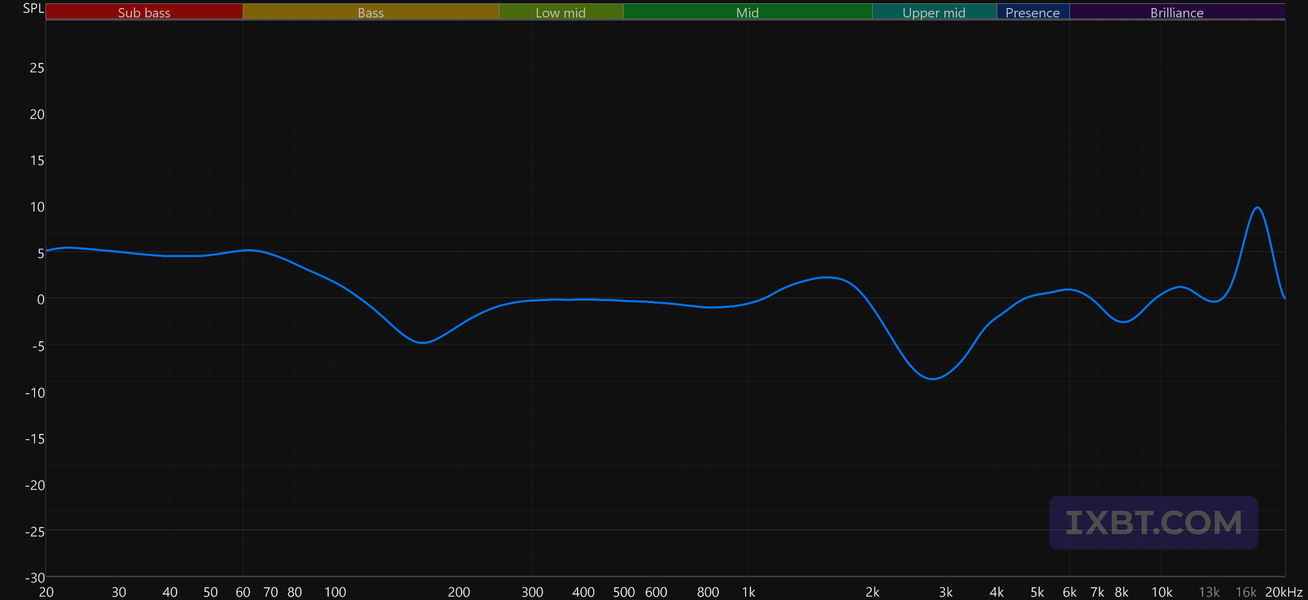The width and height of the screenshot is (1308, 600).
Task: Select the Bass frequency band header
Action: (371, 12)
